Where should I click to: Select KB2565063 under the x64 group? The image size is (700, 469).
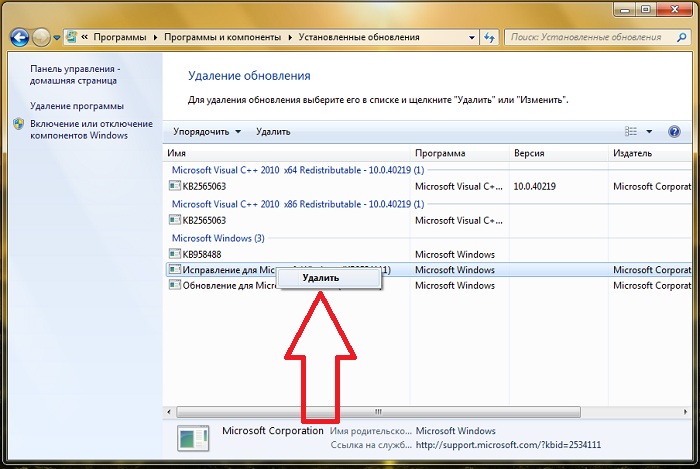click(429, 186)
